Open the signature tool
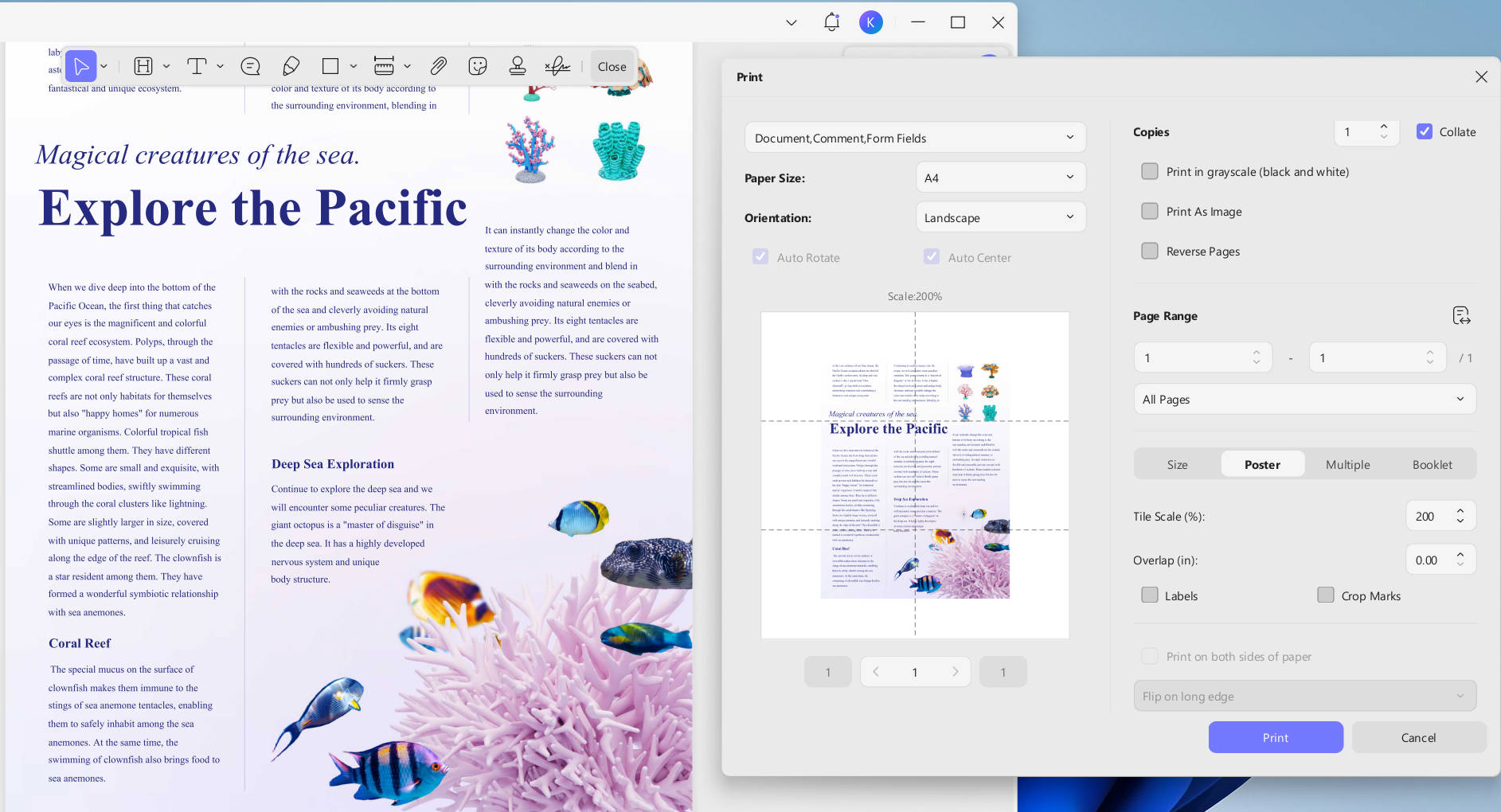The width and height of the screenshot is (1501, 812). click(557, 66)
